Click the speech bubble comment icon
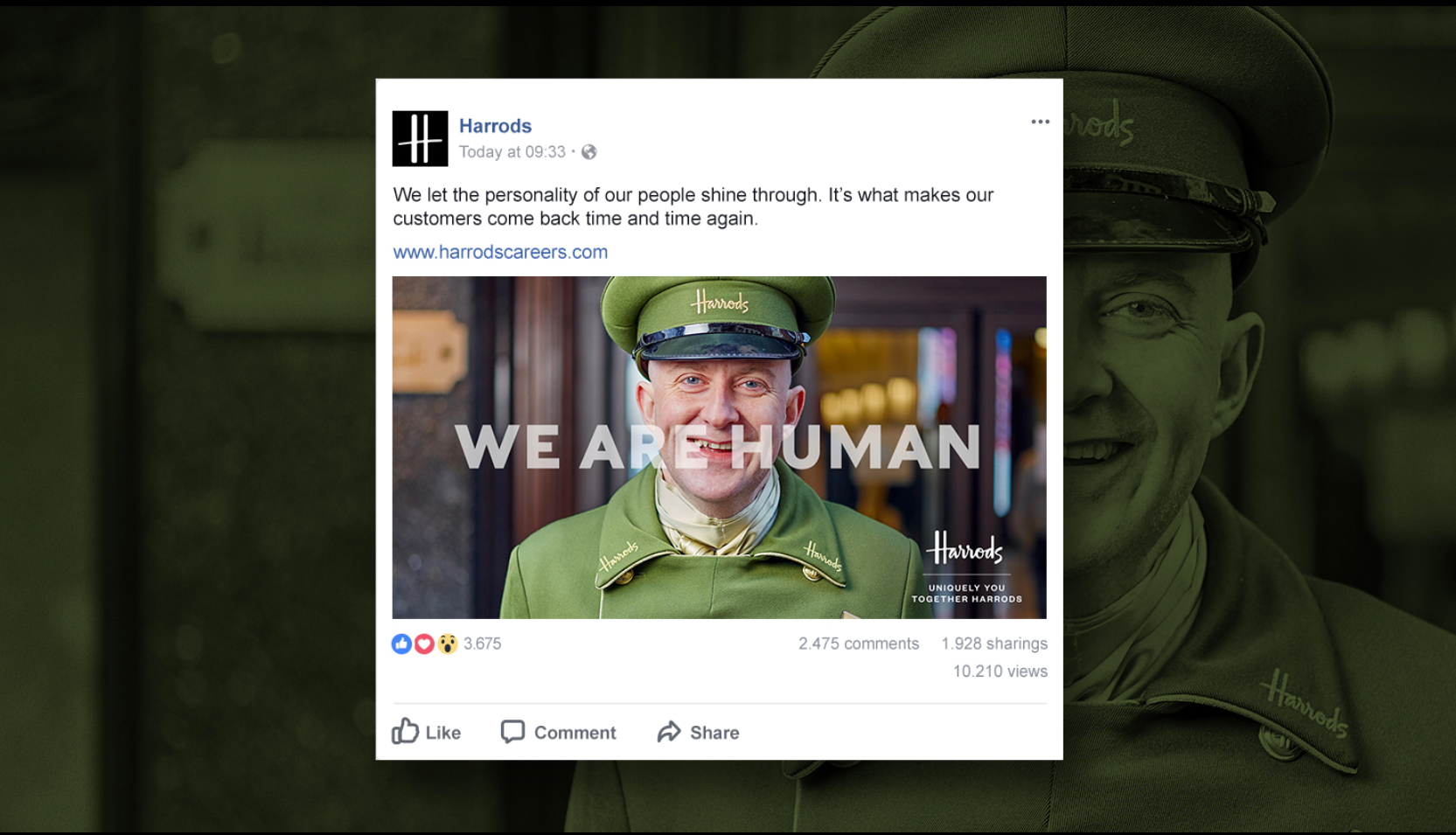Viewport: 1456px width, 835px height. (x=512, y=732)
